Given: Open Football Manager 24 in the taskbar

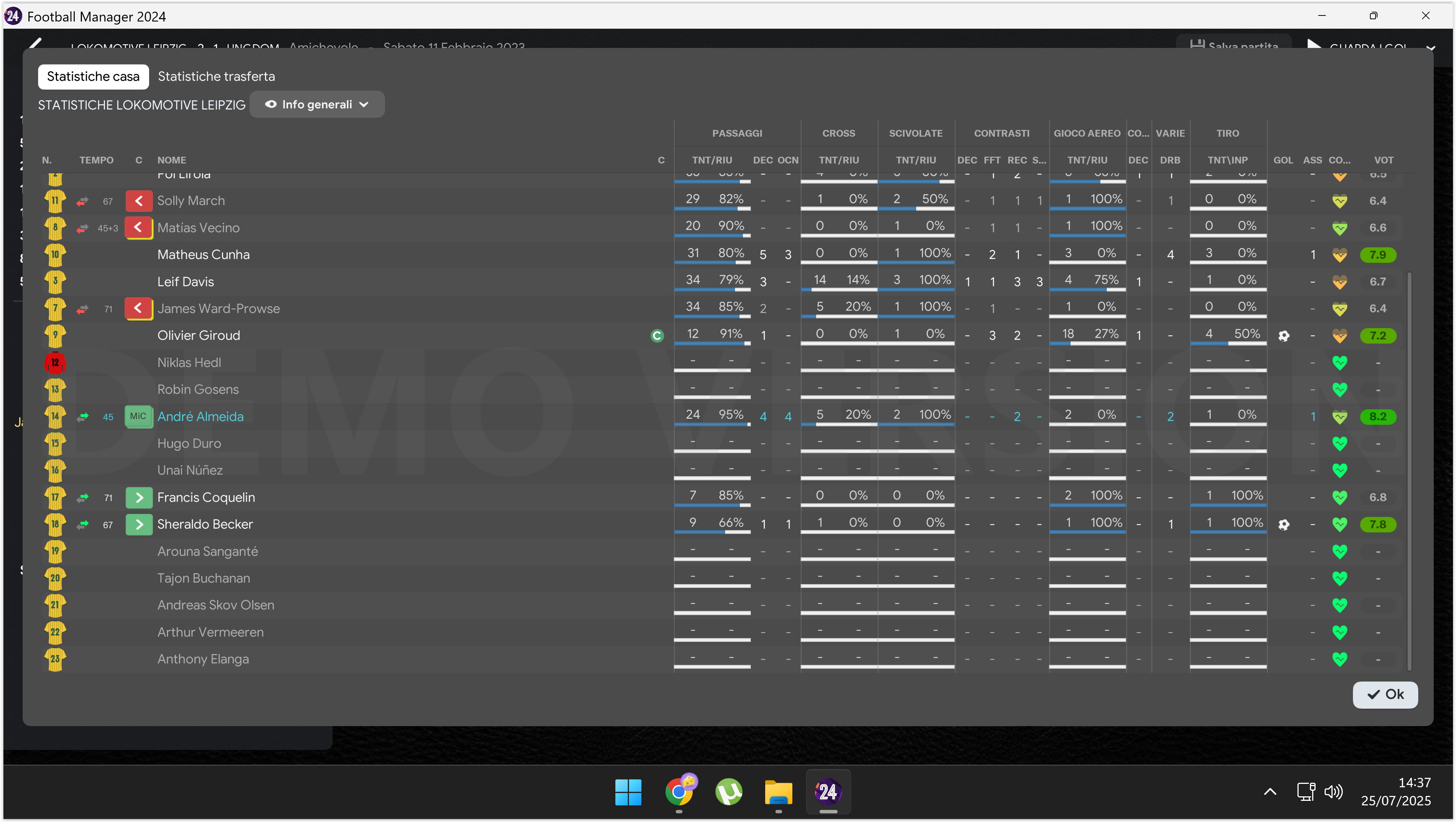Looking at the screenshot, I should click(828, 792).
